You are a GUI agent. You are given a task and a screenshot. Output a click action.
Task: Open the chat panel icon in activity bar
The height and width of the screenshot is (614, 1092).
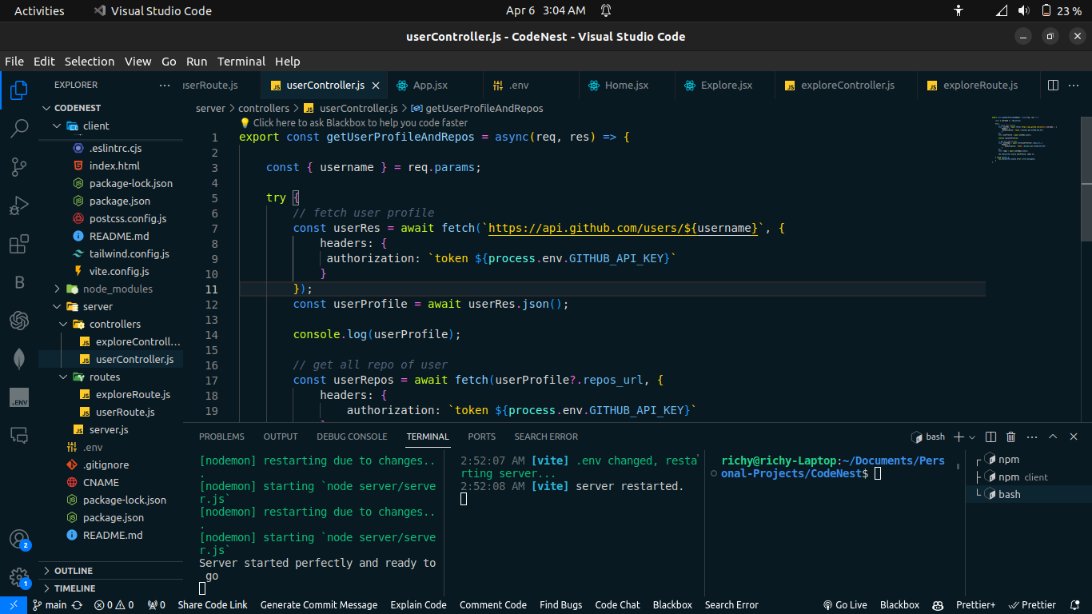19,436
